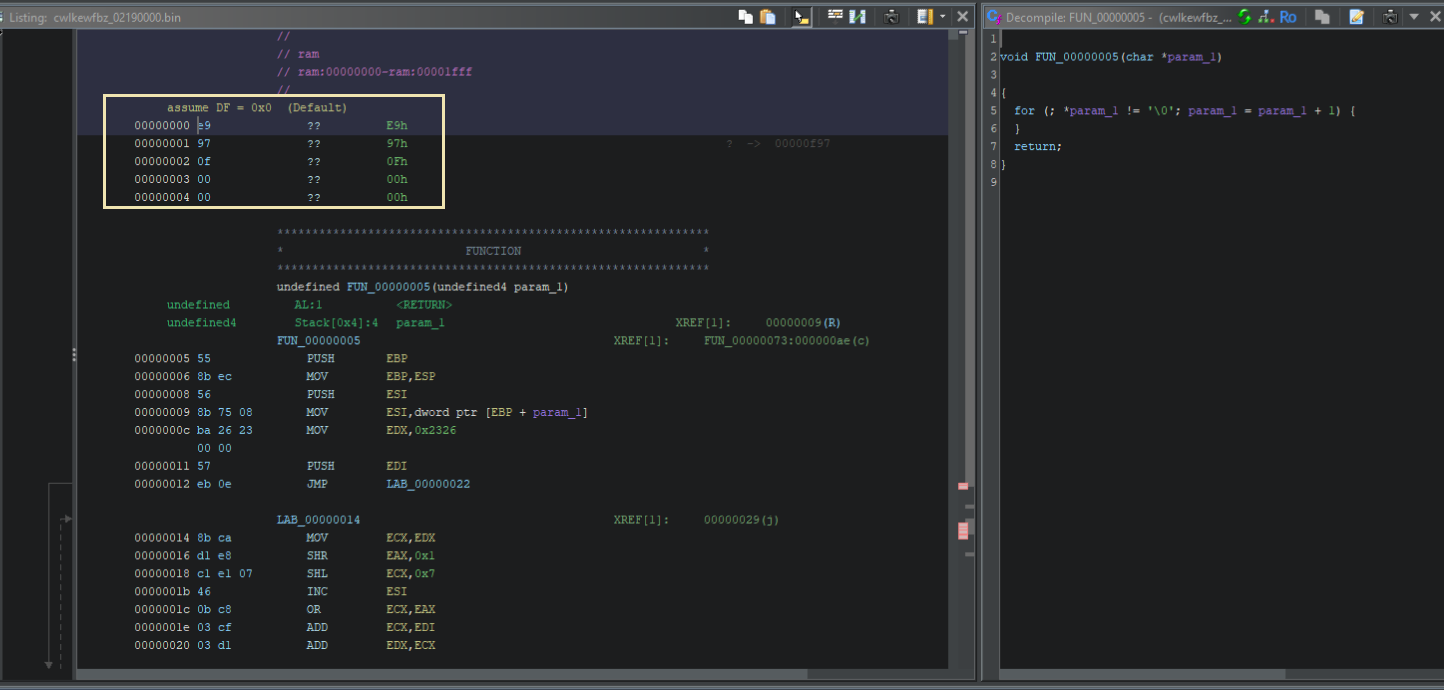Follow XREF 00000029(j) reference
Image resolution: width=1444 pixels, height=690 pixels.
pyautogui.click(x=741, y=521)
